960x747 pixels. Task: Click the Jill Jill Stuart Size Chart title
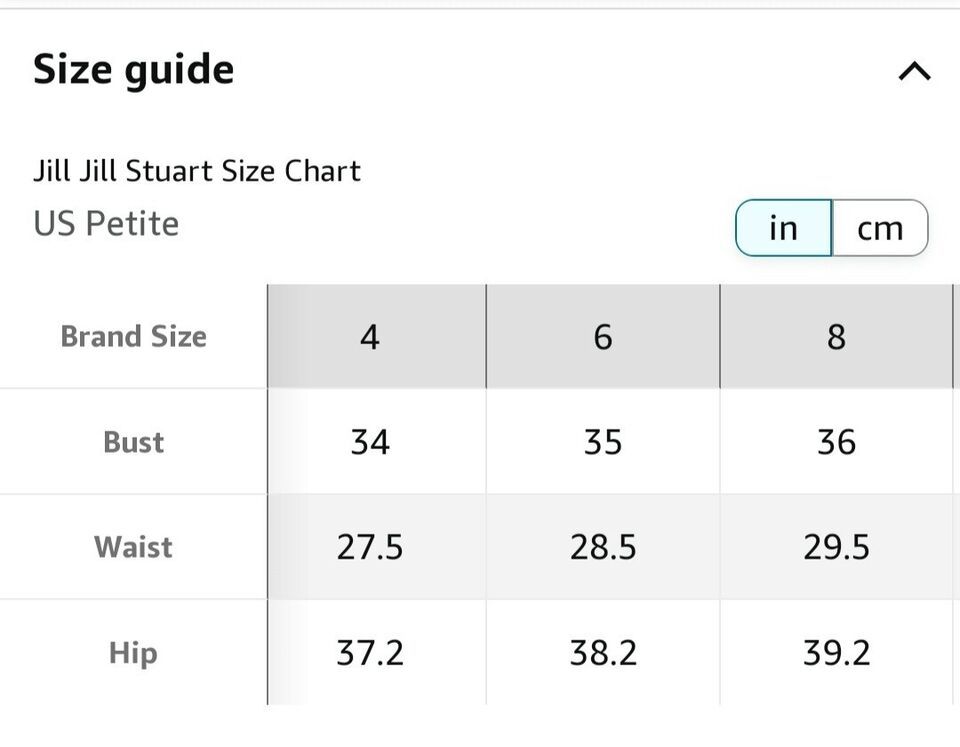point(197,171)
